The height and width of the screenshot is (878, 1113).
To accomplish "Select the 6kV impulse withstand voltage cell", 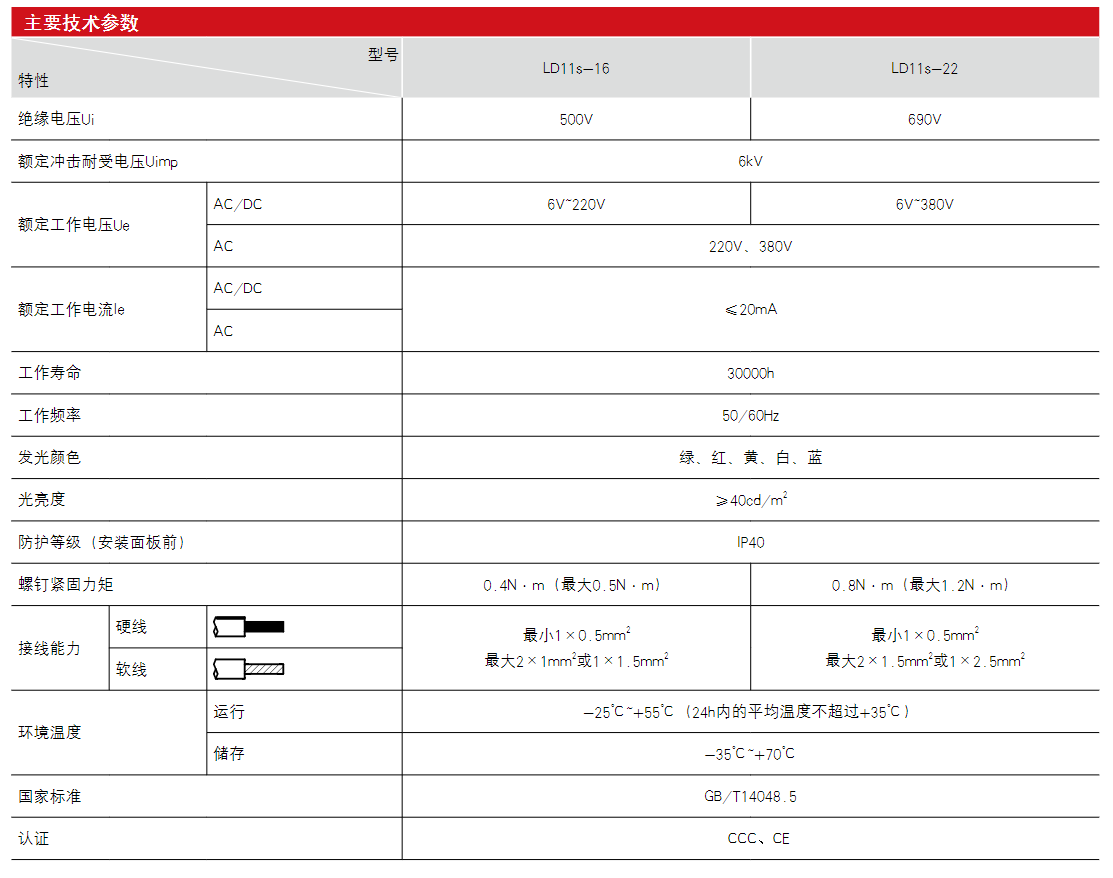I will 750,161.
